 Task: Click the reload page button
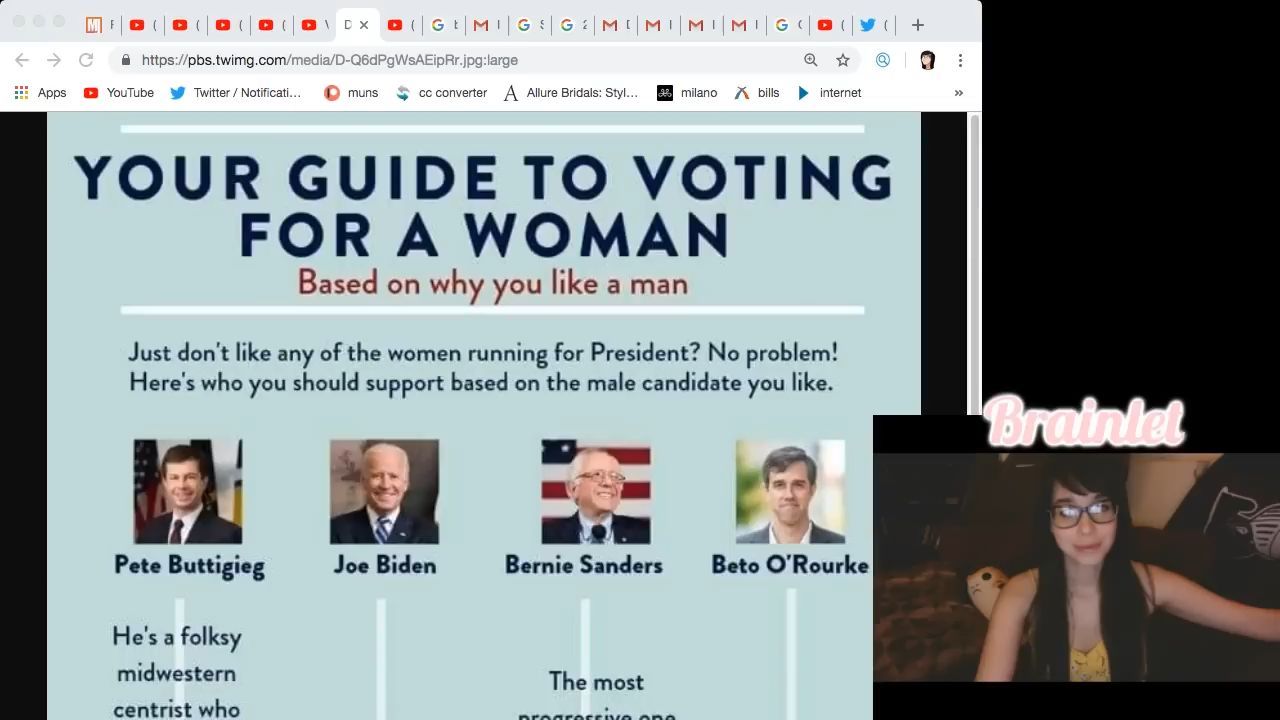86,60
